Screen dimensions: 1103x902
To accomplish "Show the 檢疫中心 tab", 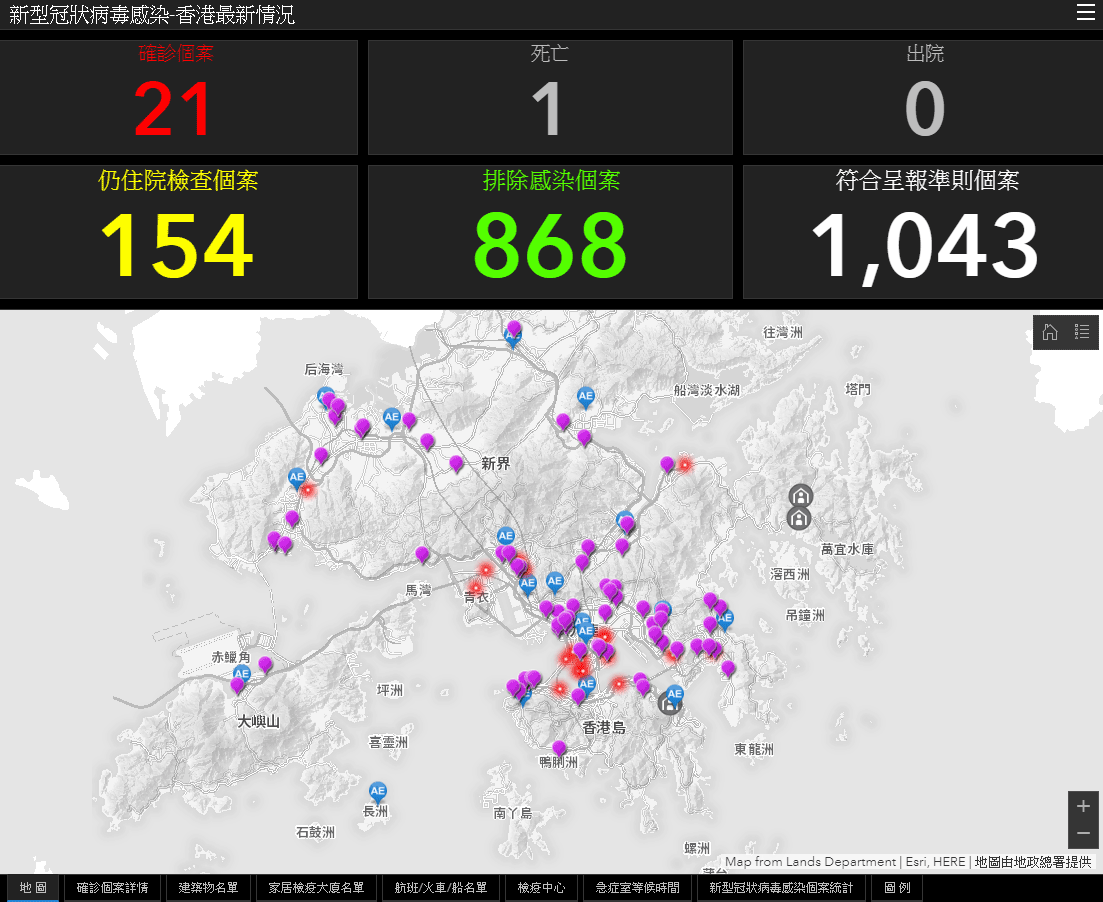I will pos(541,888).
